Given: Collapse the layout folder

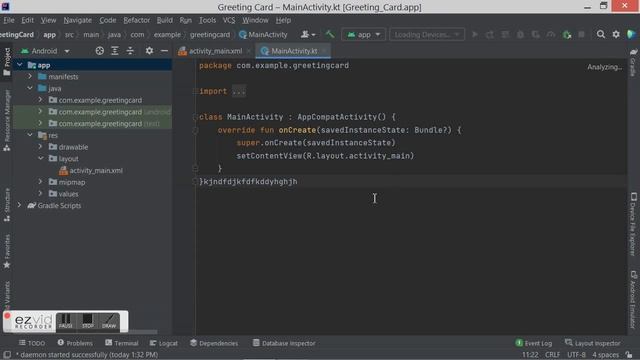Looking at the screenshot, I should [x=40, y=158].
